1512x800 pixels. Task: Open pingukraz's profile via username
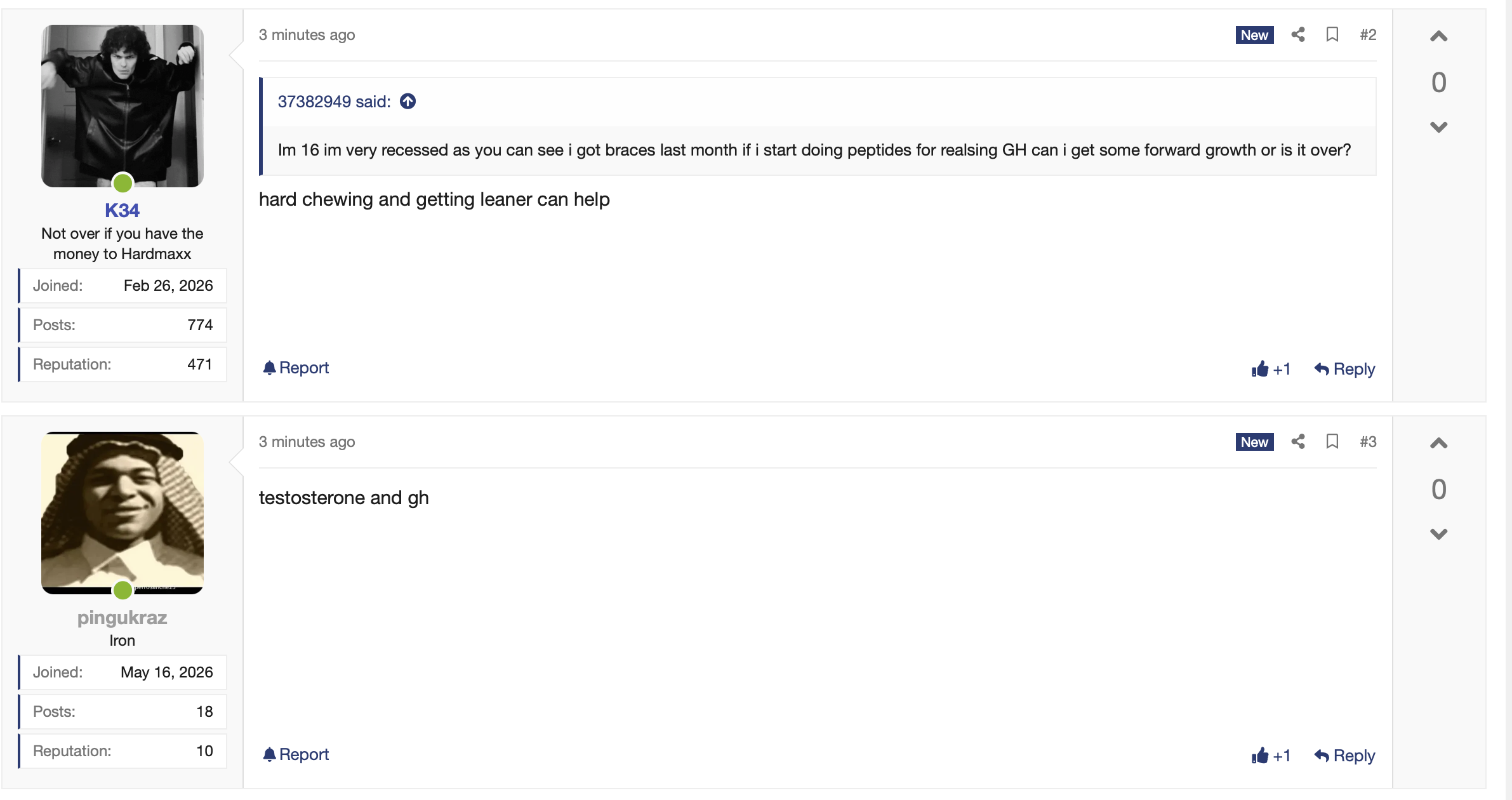click(x=122, y=617)
